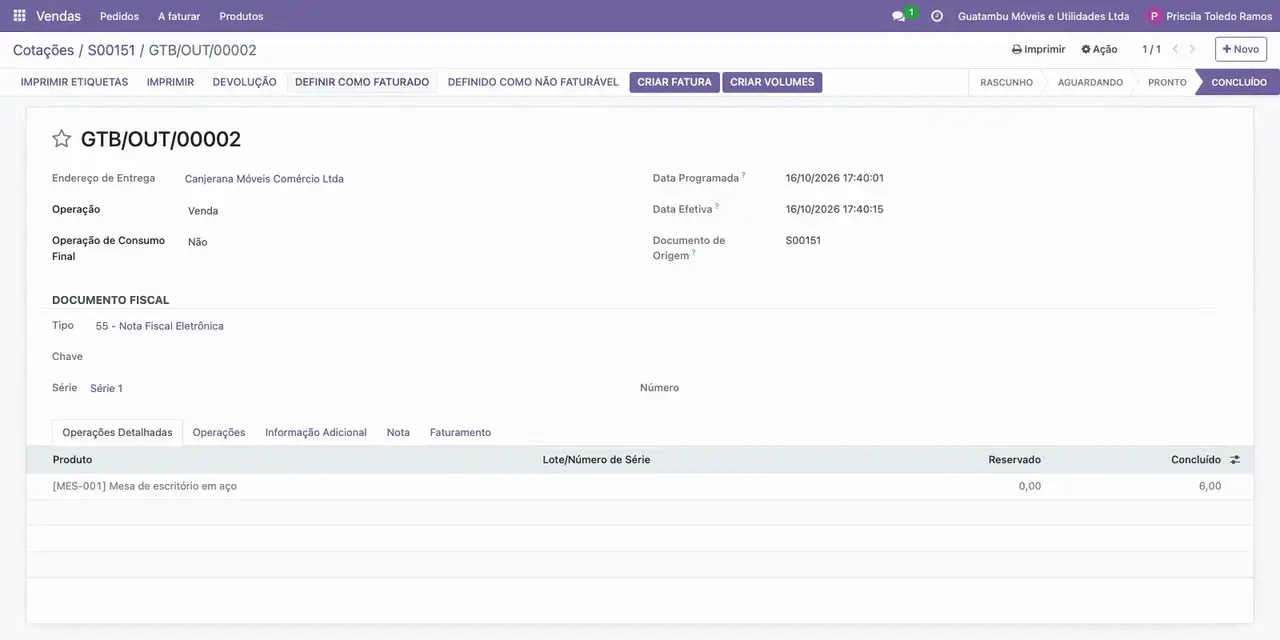Select the Concluído status stage

[x=1239, y=82]
